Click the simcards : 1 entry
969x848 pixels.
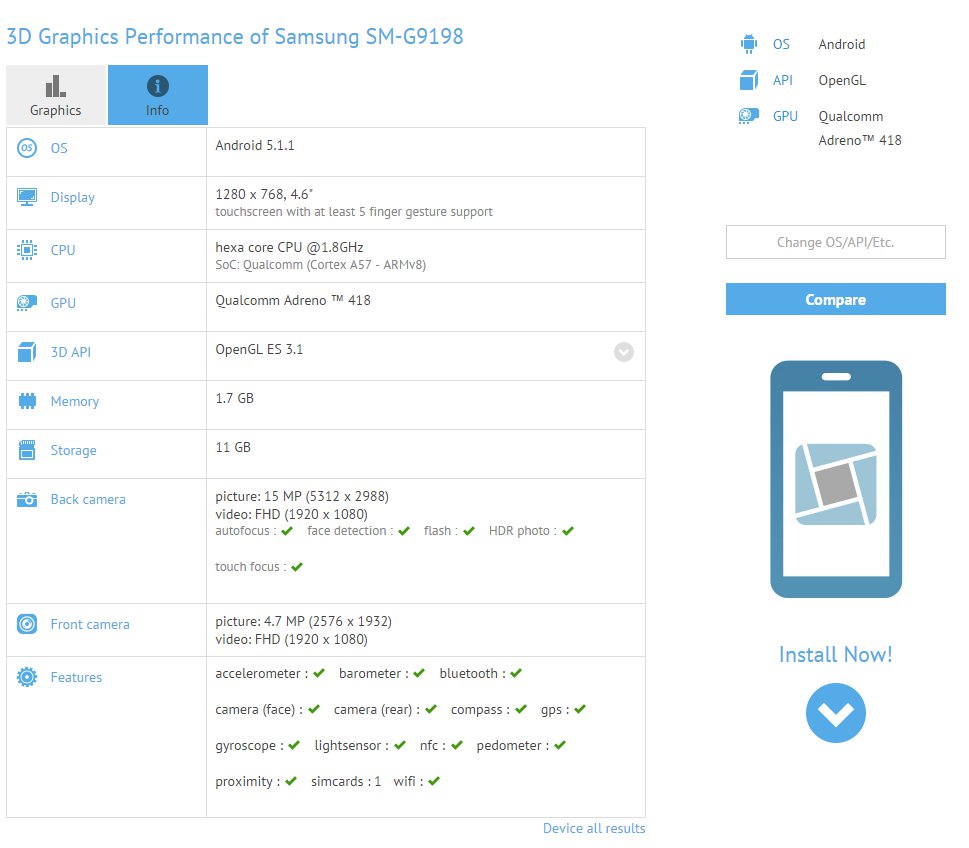(x=346, y=781)
